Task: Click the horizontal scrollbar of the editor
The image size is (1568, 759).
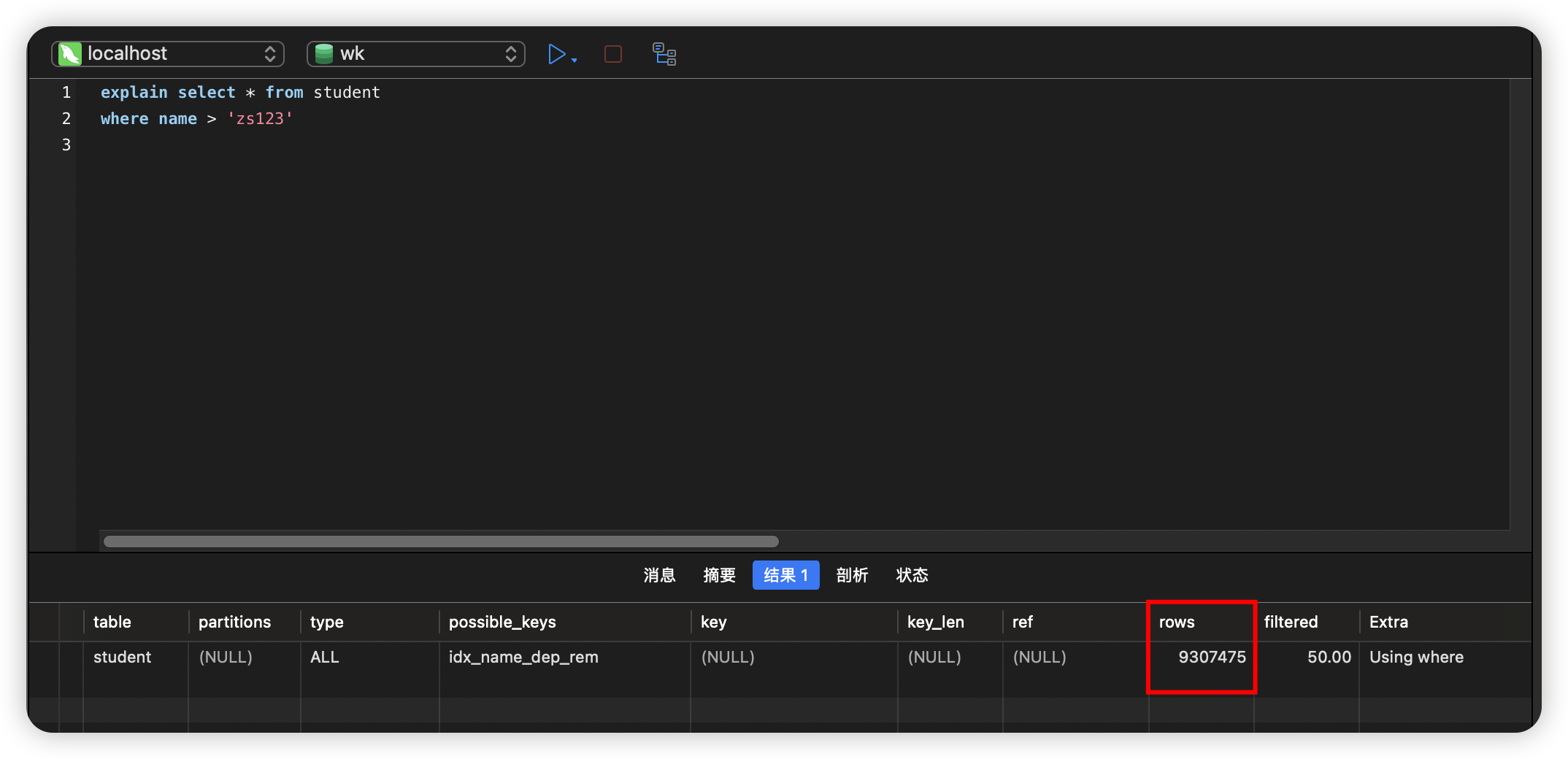Action: tap(441, 542)
